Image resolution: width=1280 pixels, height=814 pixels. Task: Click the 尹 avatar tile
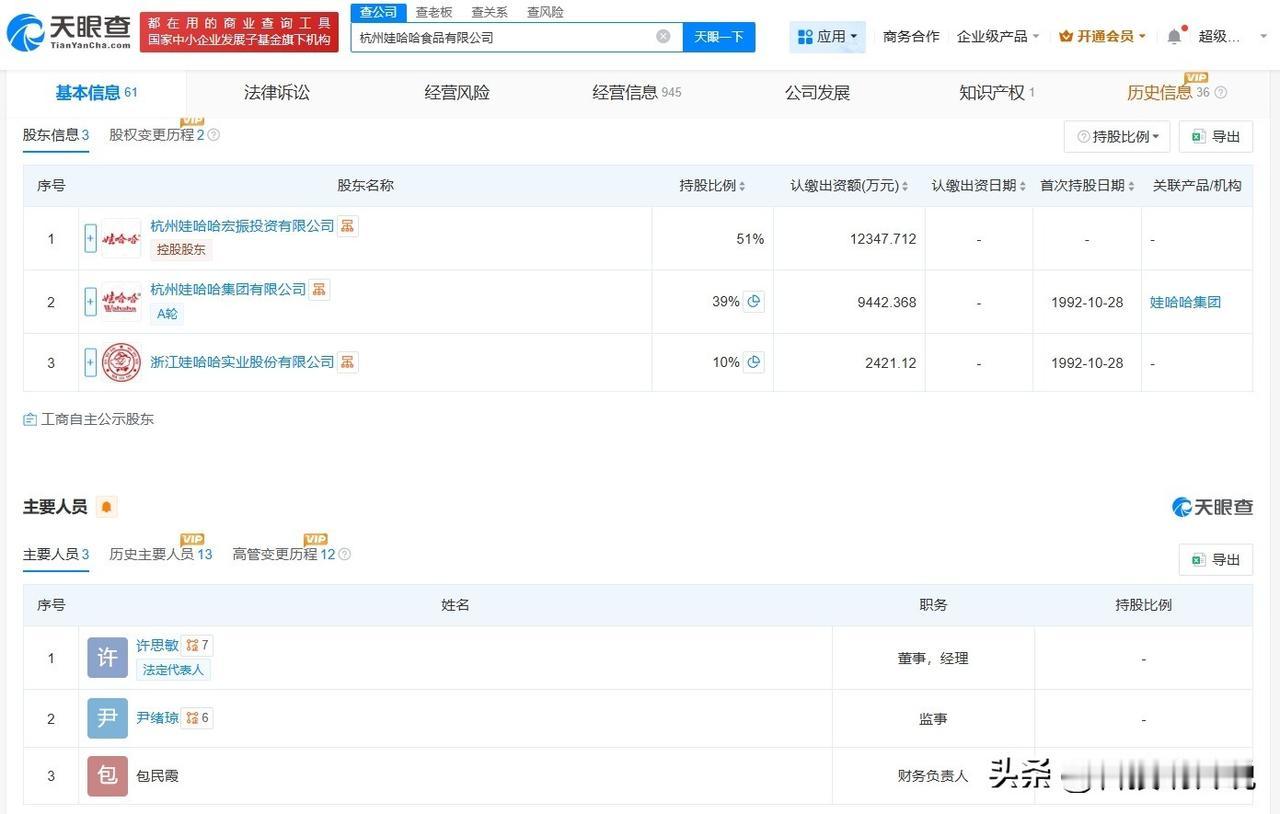tap(107, 718)
